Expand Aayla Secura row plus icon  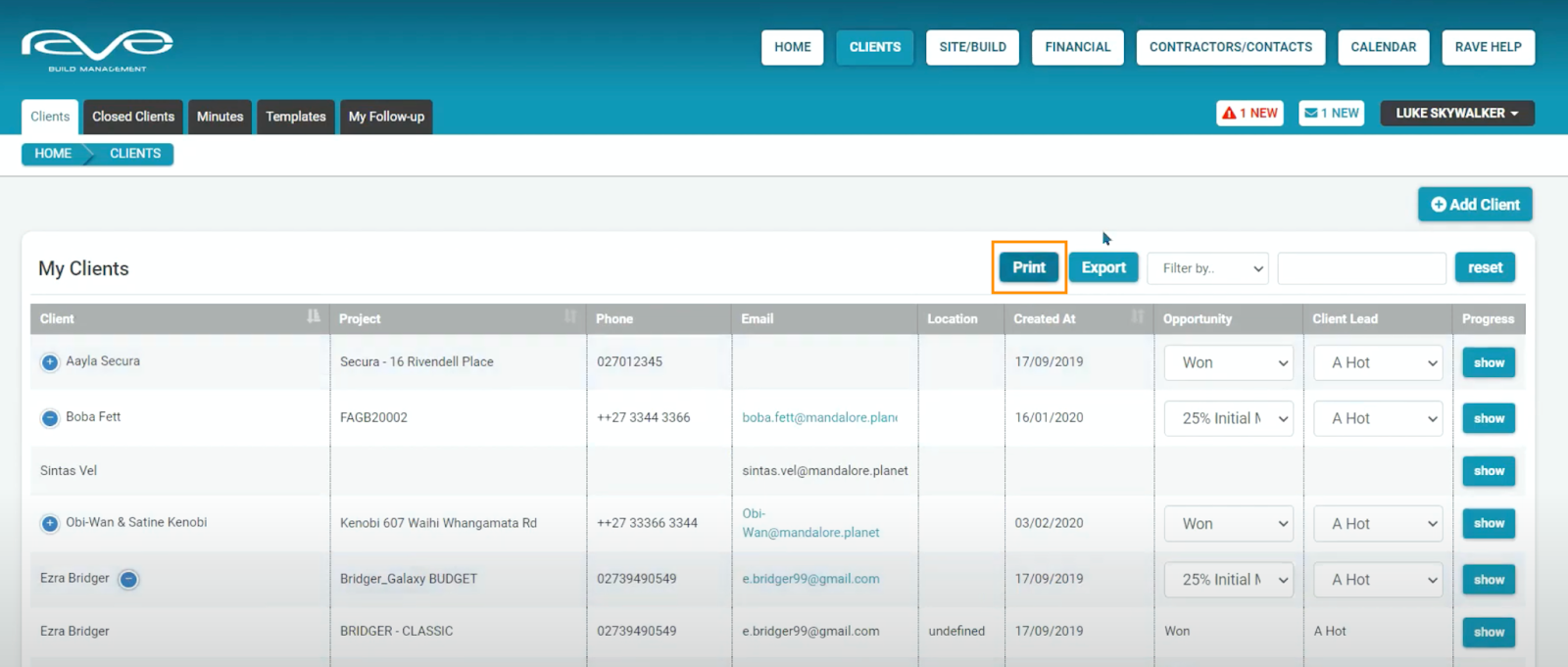coord(50,362)
